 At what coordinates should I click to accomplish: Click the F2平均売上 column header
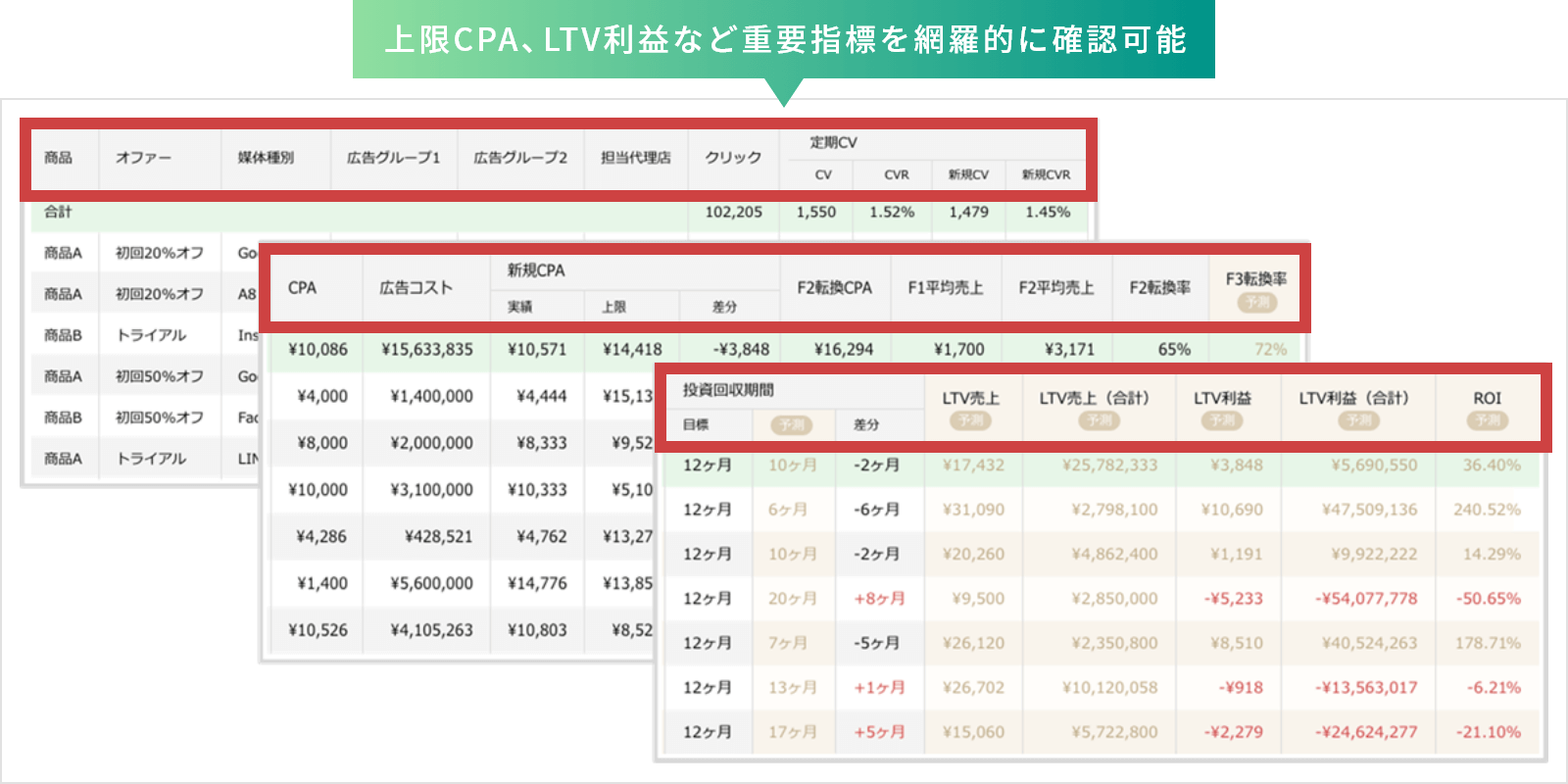click(1056, 288)
